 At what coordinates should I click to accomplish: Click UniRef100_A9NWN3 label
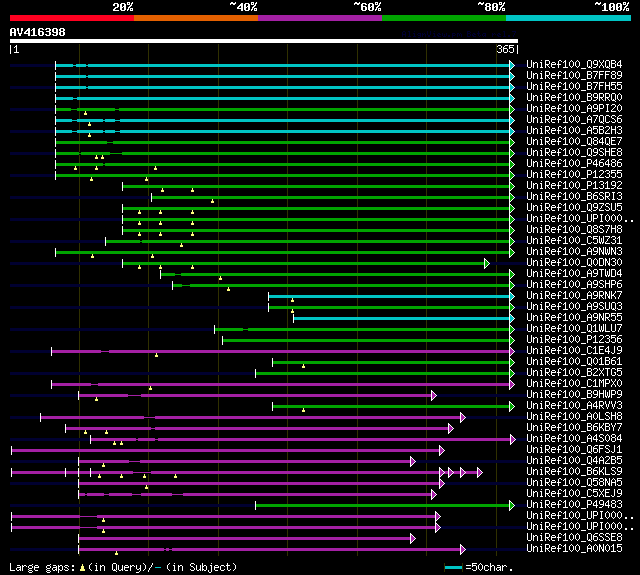click(x=574, y=252)
